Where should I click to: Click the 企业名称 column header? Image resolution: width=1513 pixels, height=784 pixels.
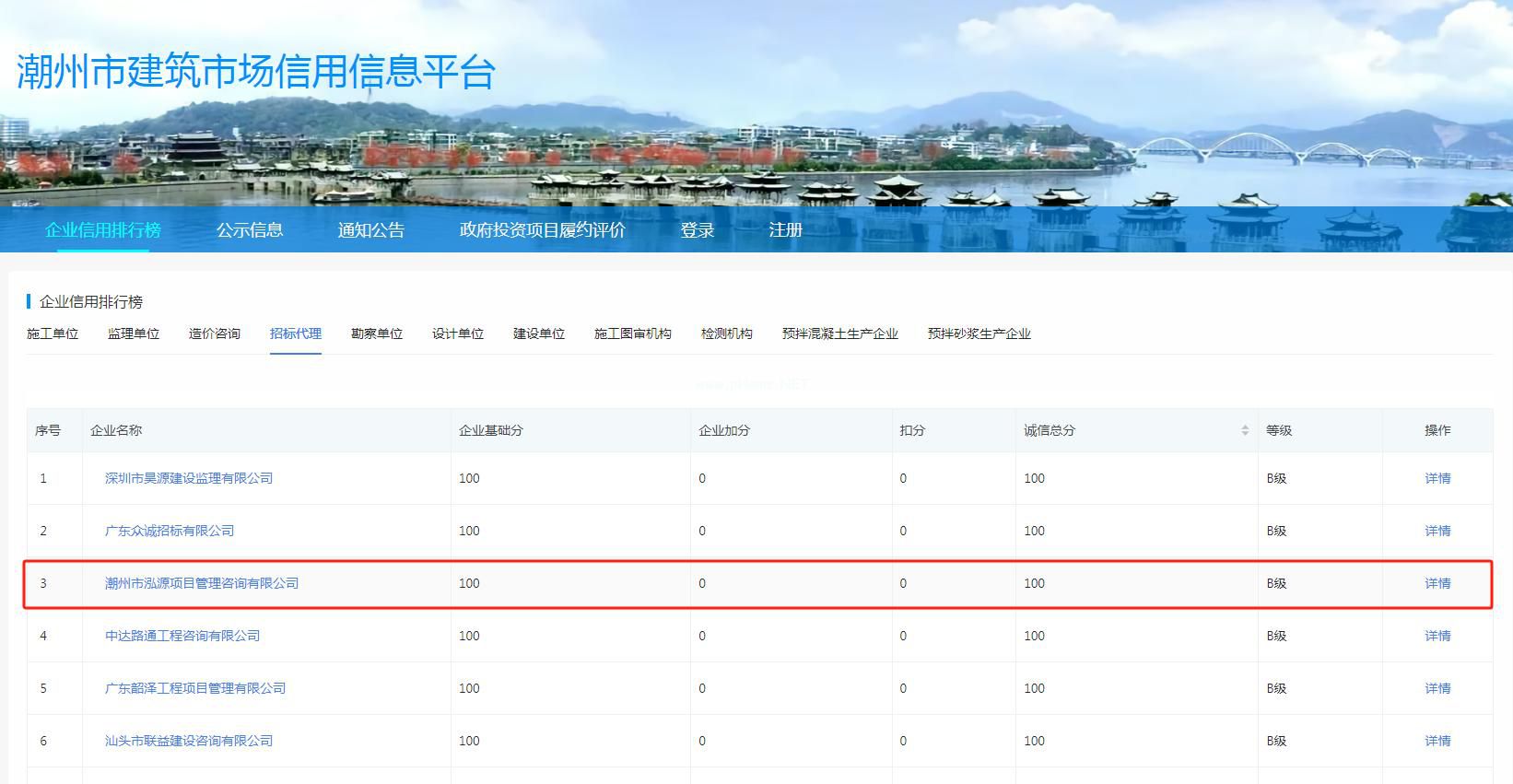[116, 430]
